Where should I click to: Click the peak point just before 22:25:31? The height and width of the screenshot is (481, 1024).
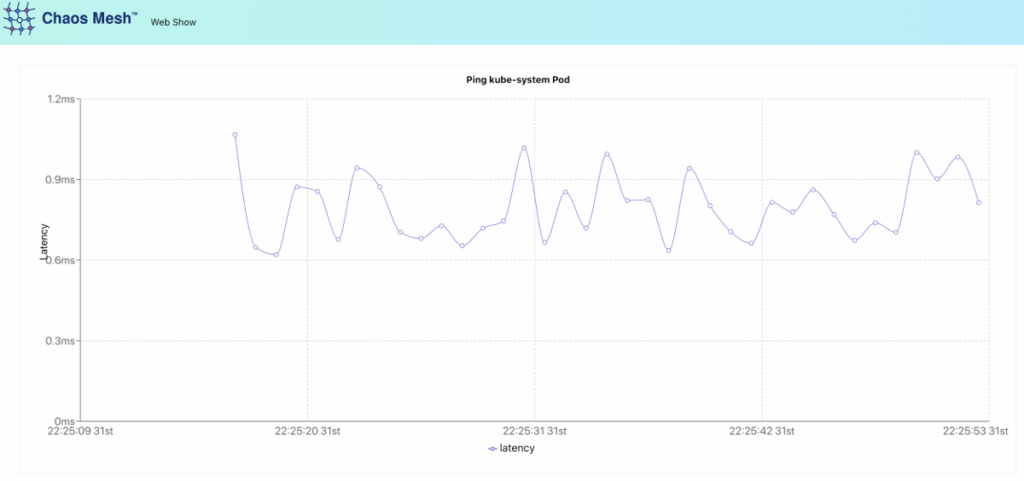click(x=524, y=148)
